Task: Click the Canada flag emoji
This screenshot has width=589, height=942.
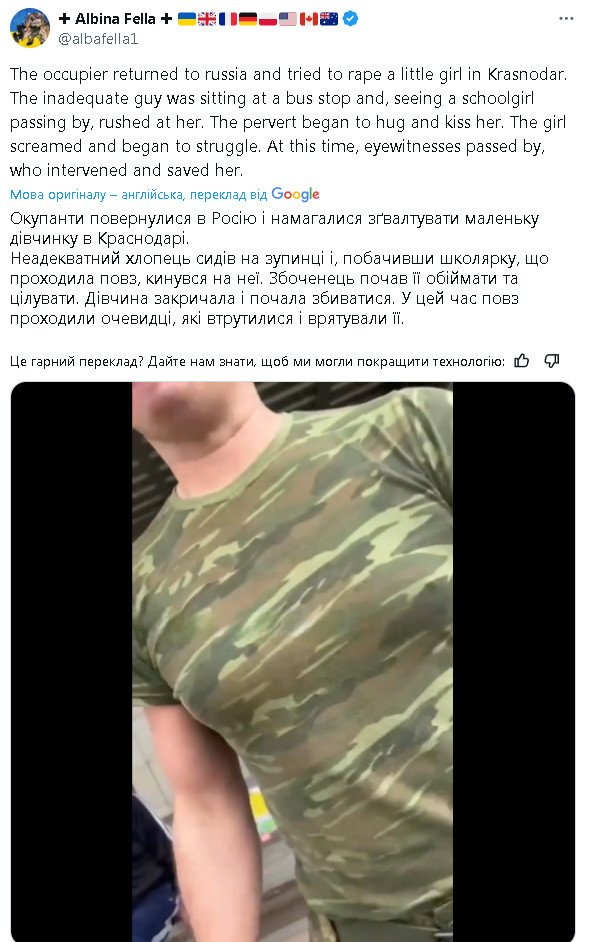Action: (309, 19)
